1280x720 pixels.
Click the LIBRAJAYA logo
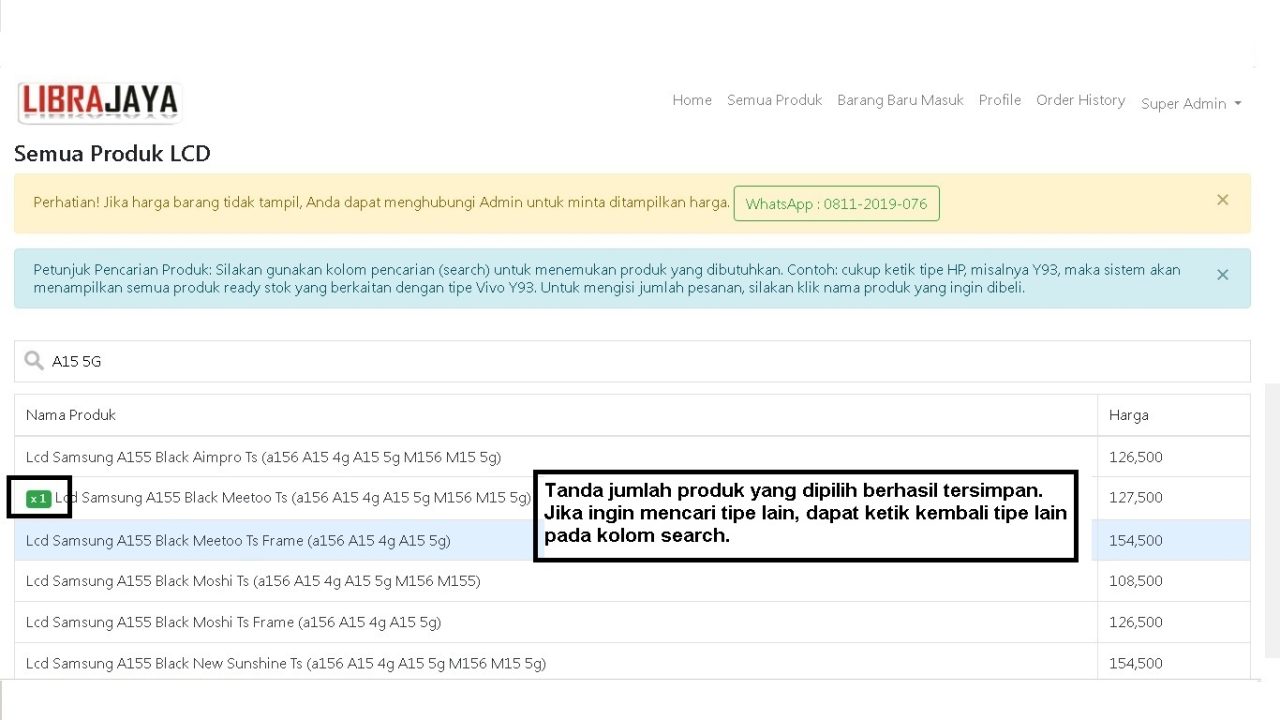click(x=99, y=102)
